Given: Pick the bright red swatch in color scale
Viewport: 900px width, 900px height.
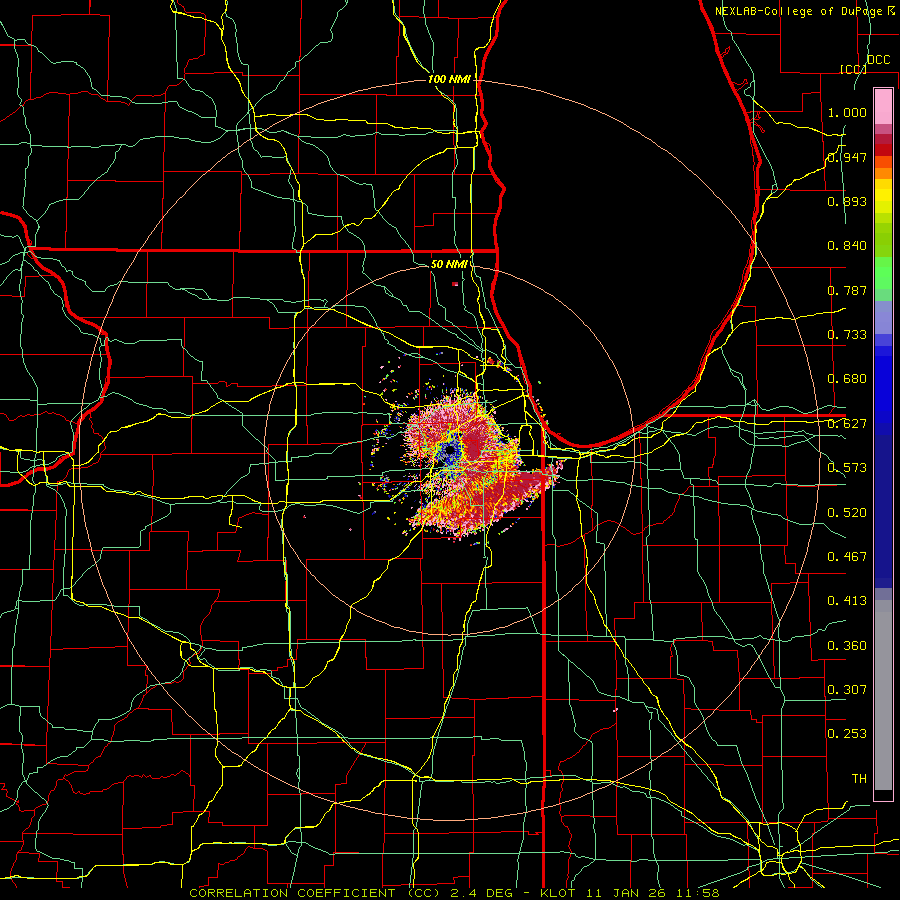Looking at the screenshot, I should [883, 150].
